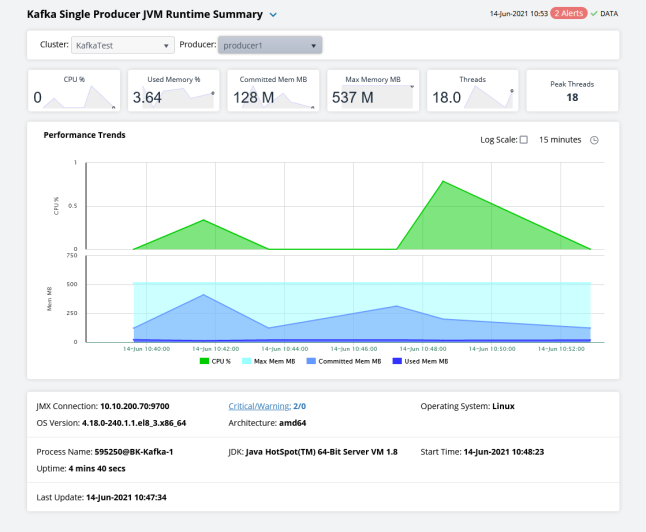Viewport: 646px width, 532px height.
Task: Toggle Committed Mem MB legend swatch
Action: pyautogui.click(x=311, y=361)
